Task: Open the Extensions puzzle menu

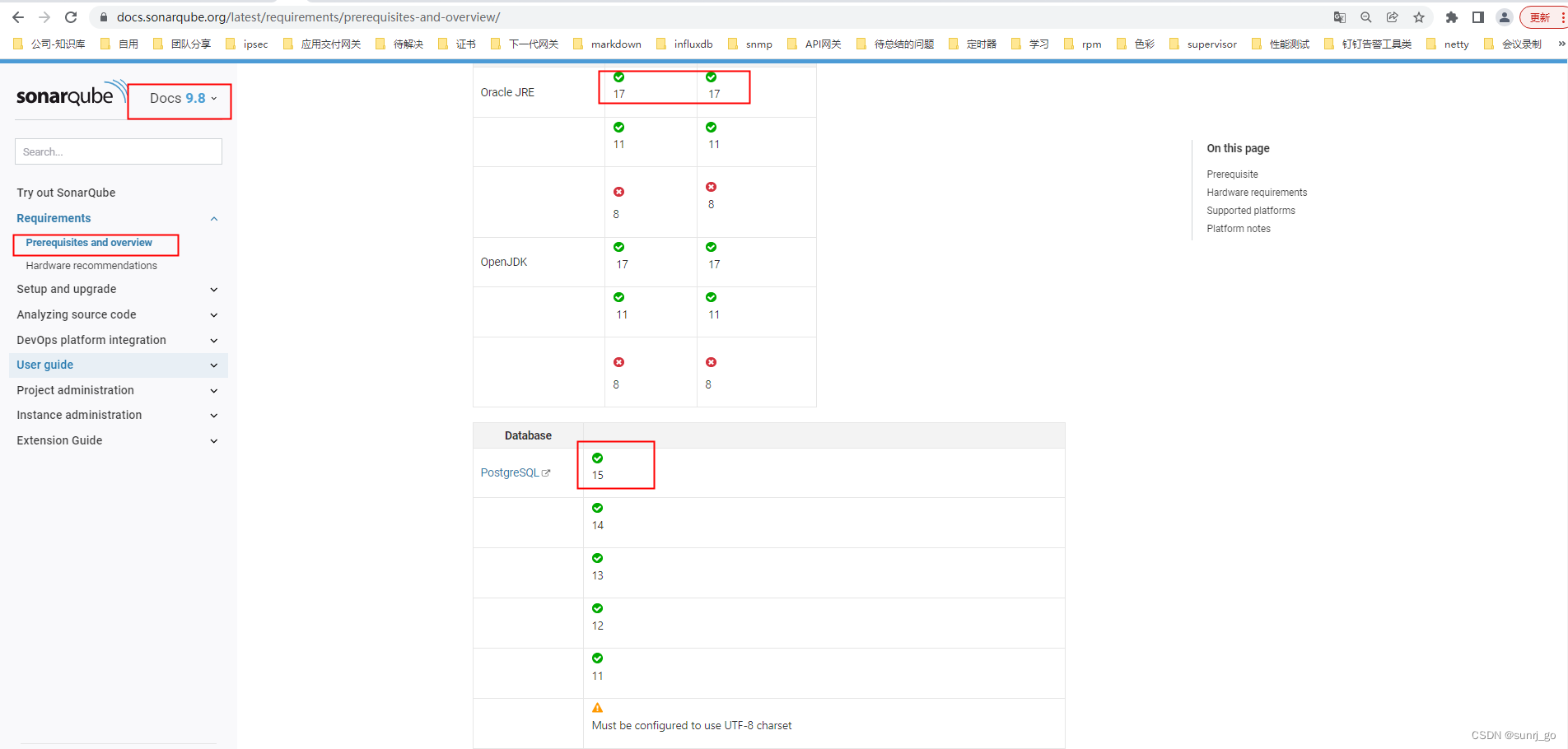Action: (1452, 17)
